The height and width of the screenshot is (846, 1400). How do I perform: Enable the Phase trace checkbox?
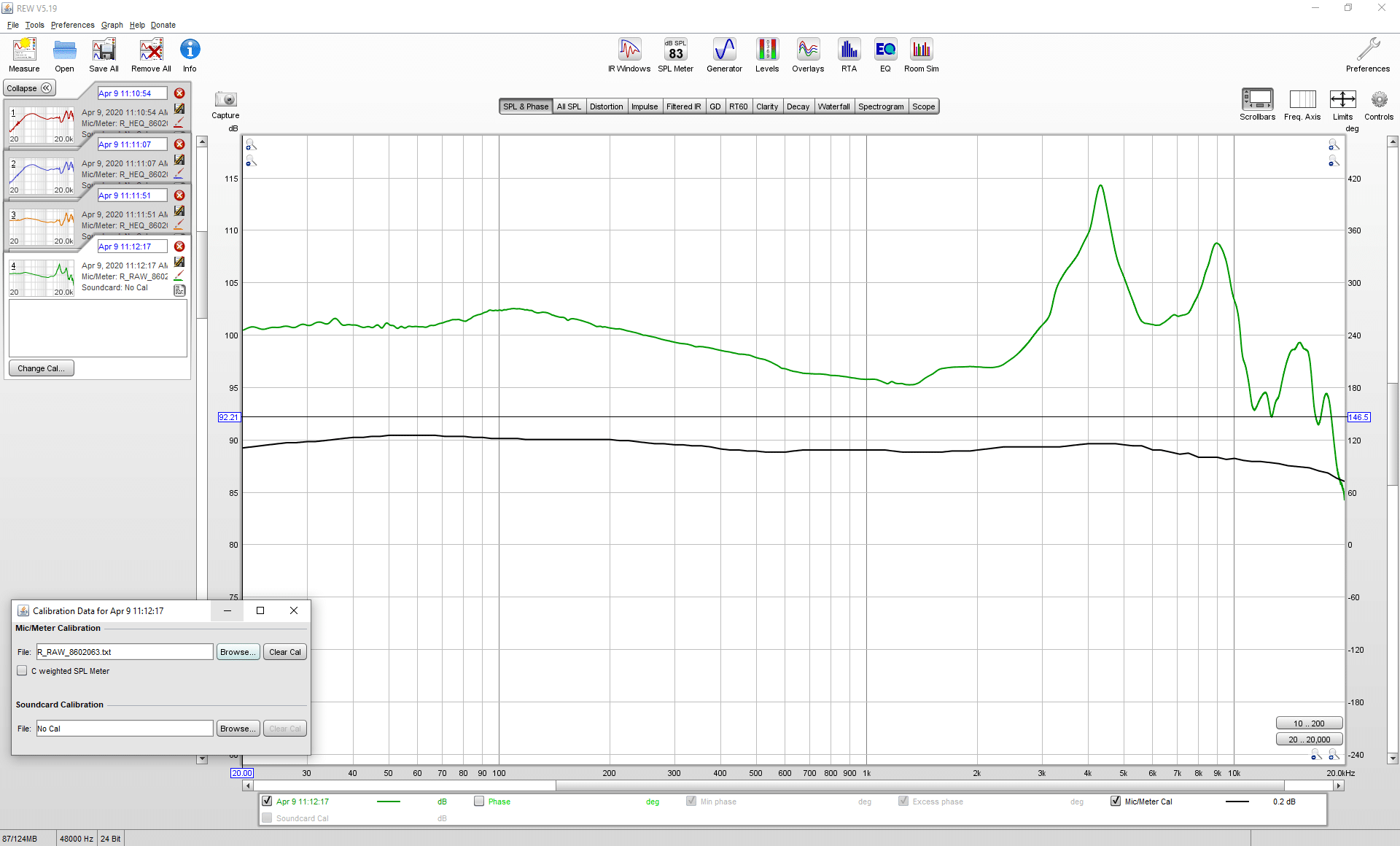tap(479, 801)
